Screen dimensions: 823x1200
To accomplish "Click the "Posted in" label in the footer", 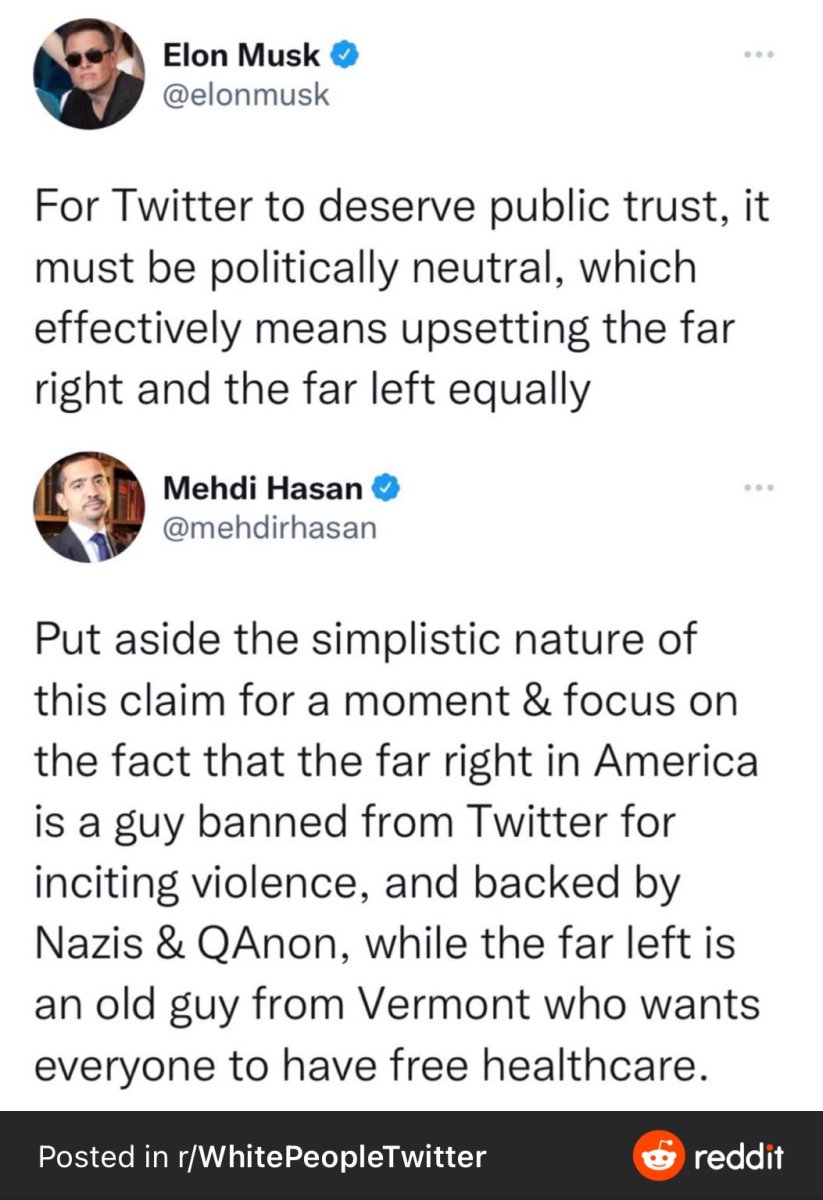I will tap(102, 1157).
